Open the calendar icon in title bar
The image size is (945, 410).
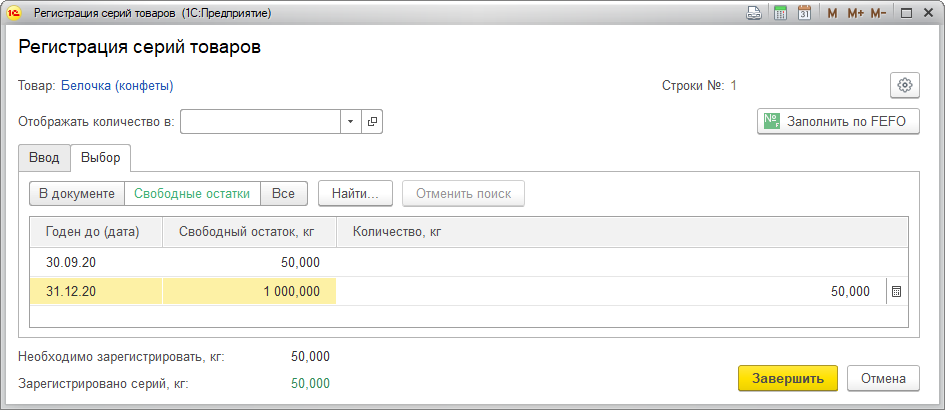pyautogui.click(x=804, y=14)
